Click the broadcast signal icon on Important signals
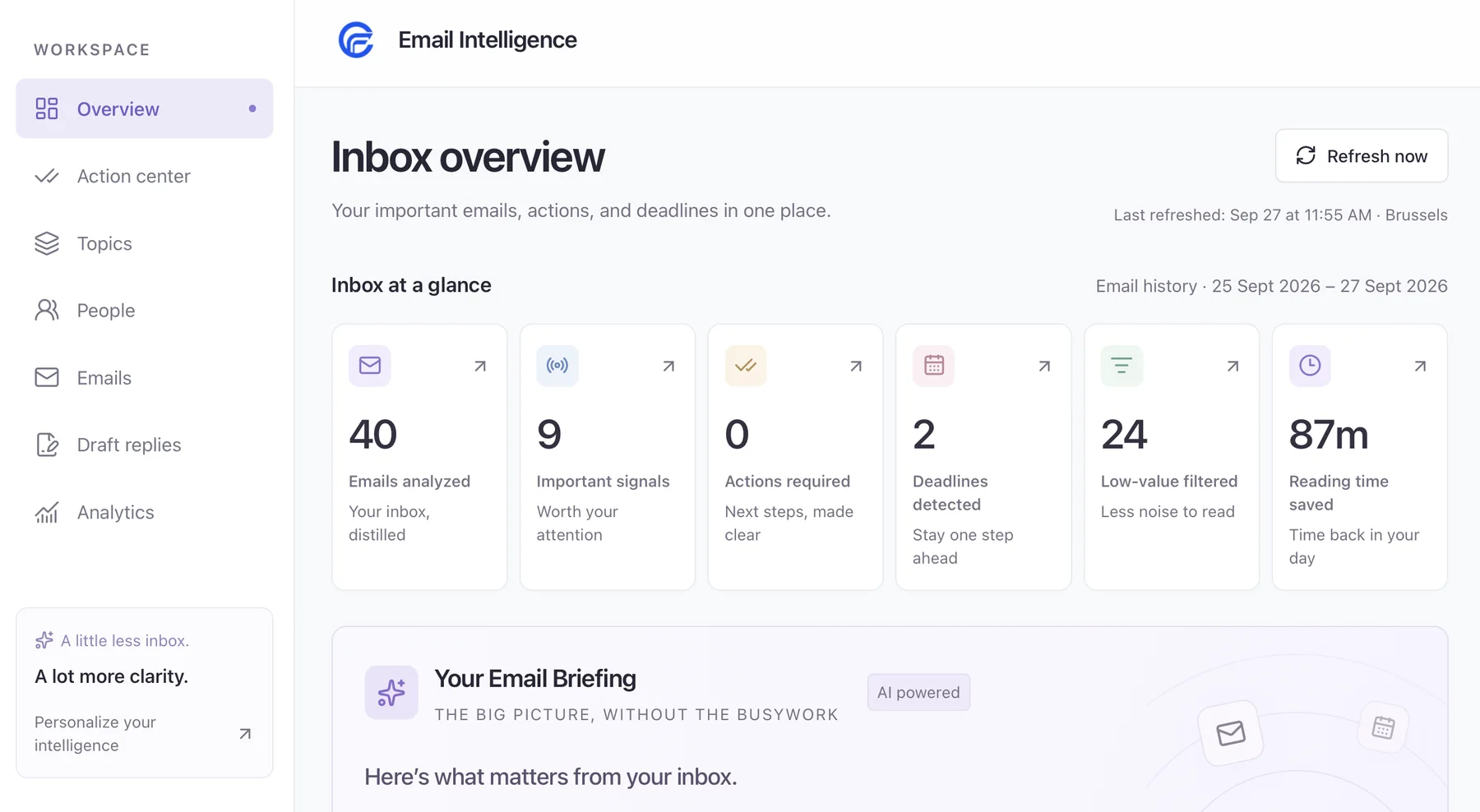Image resolution: width=1480 pixels, height=812 pixels. [x=557, y=366]
